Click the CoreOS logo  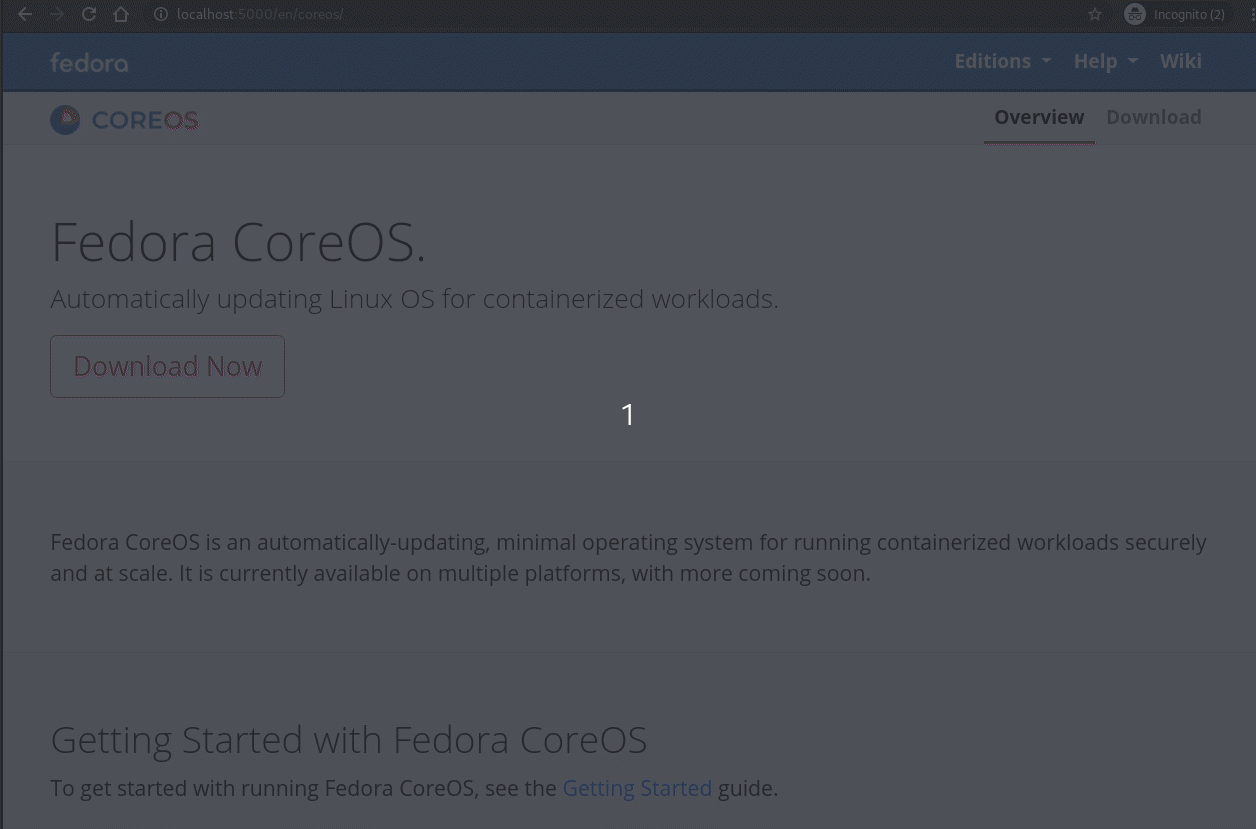125,120
